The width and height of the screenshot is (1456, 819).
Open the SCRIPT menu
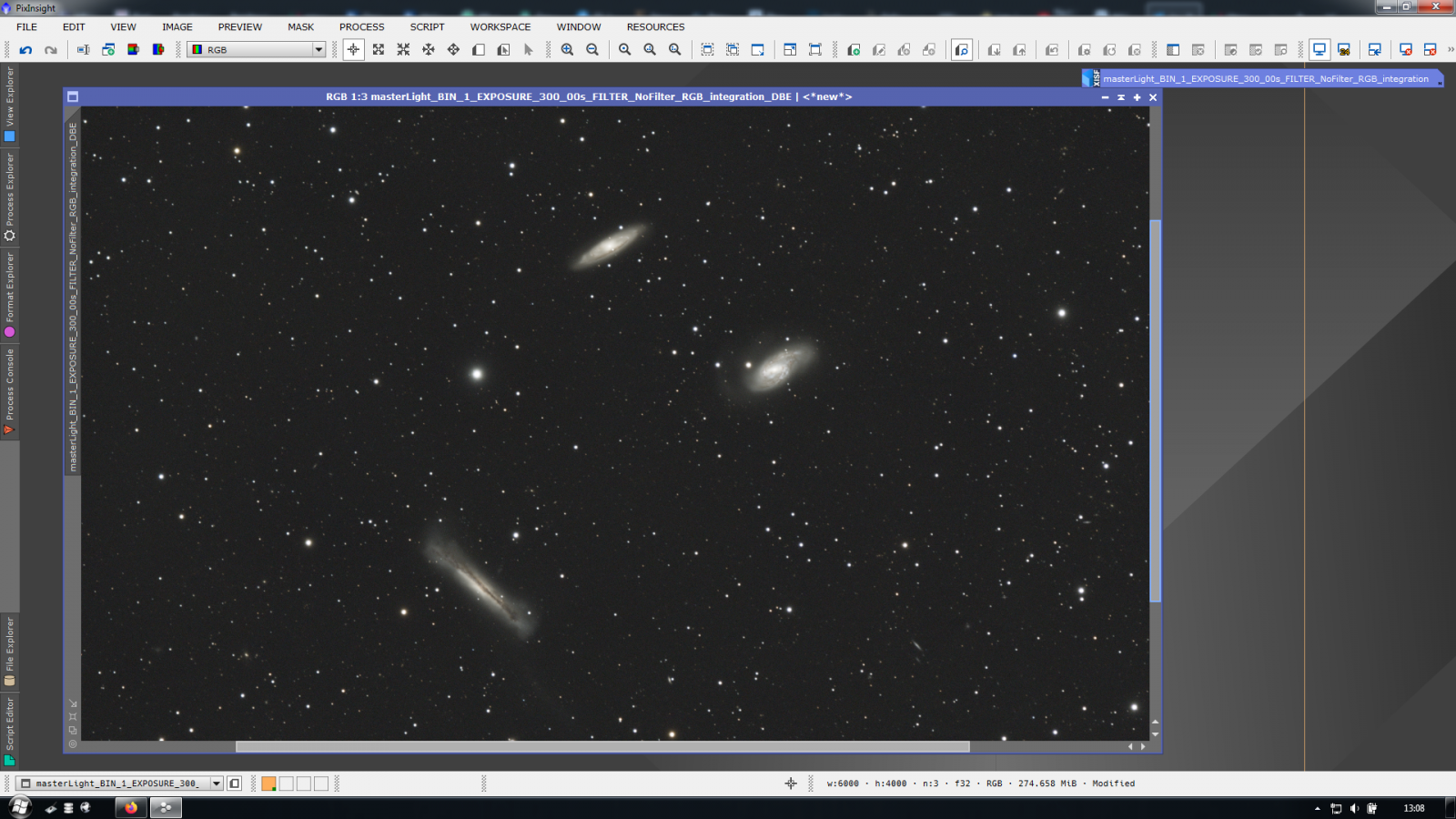tap(427, 27)
